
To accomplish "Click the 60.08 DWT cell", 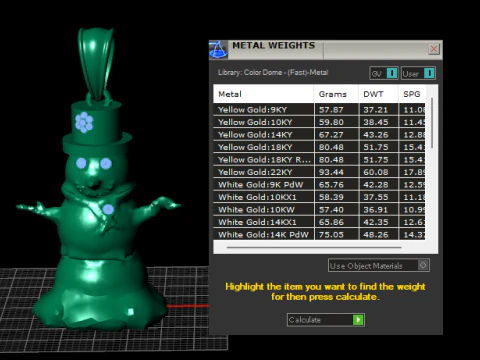I will pyautogui.click(x=378, y=172).
